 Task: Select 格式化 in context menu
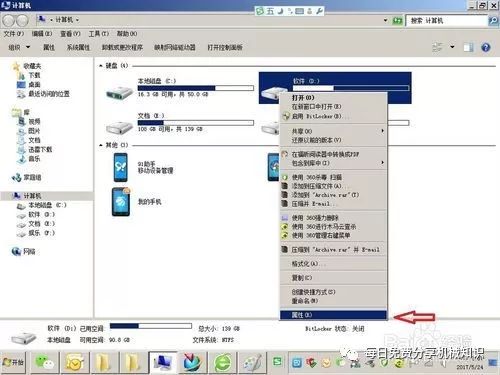(x=333, y=264)
